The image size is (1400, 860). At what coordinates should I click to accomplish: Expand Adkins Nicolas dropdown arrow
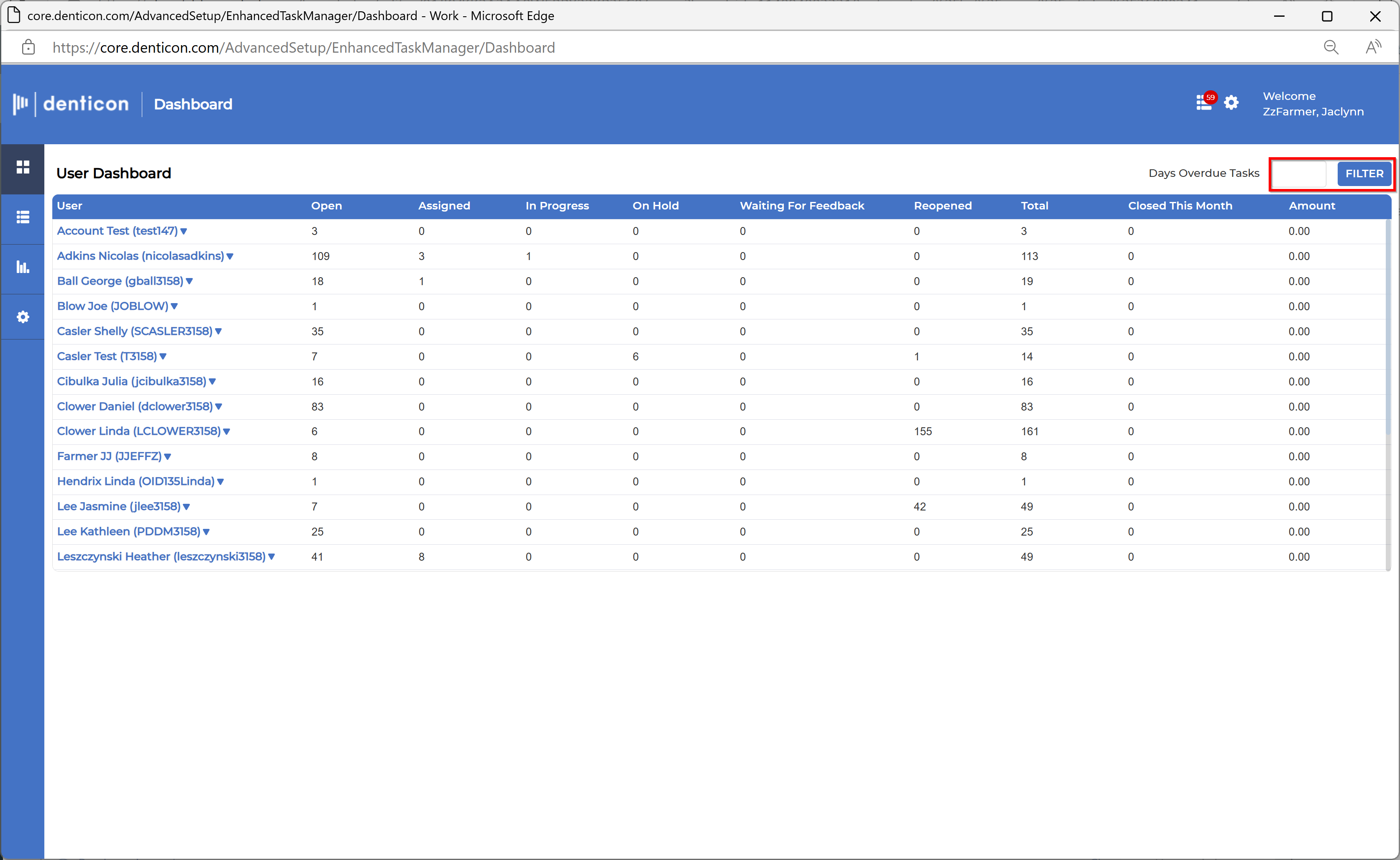[230, 257]
